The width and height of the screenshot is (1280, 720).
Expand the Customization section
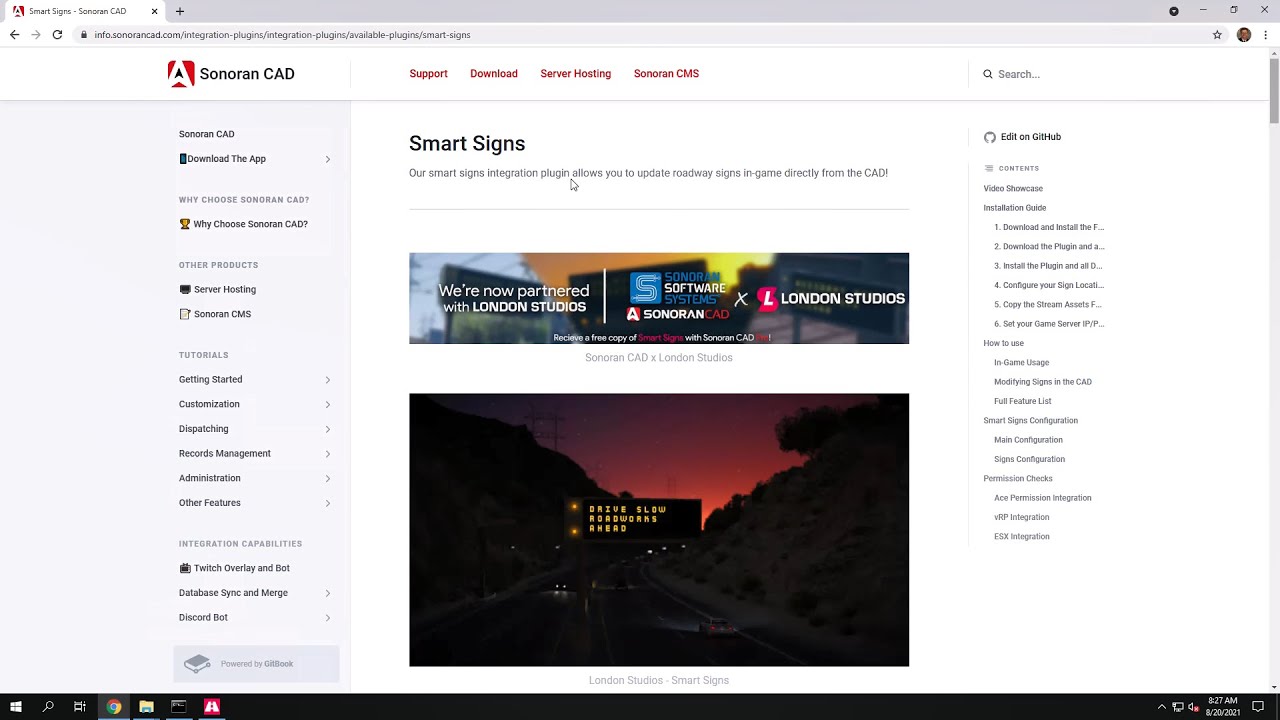click(327, 404)
